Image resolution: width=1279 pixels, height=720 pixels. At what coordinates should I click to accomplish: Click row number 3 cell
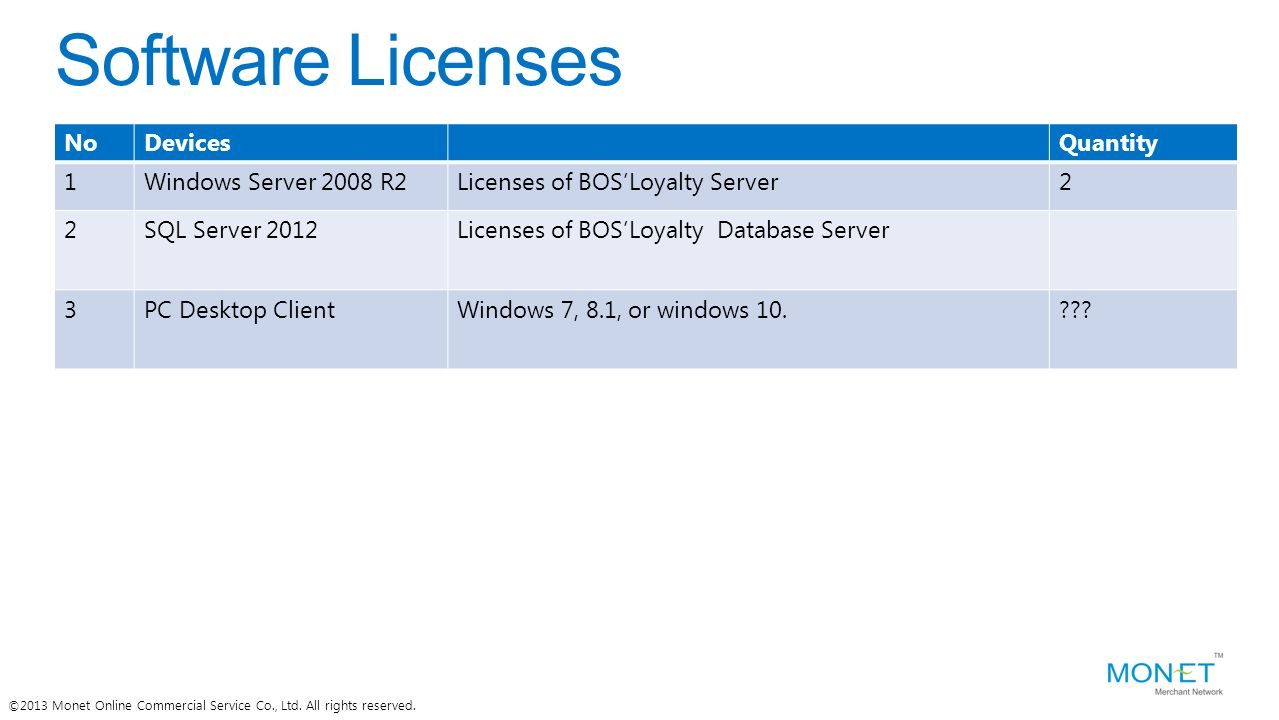(x=94, y=329)
